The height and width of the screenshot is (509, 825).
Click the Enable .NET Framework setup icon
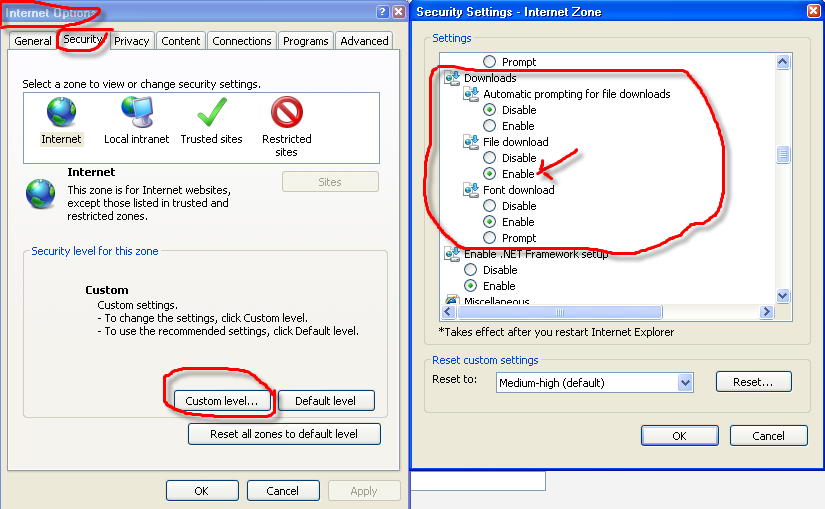click(452, 254)
